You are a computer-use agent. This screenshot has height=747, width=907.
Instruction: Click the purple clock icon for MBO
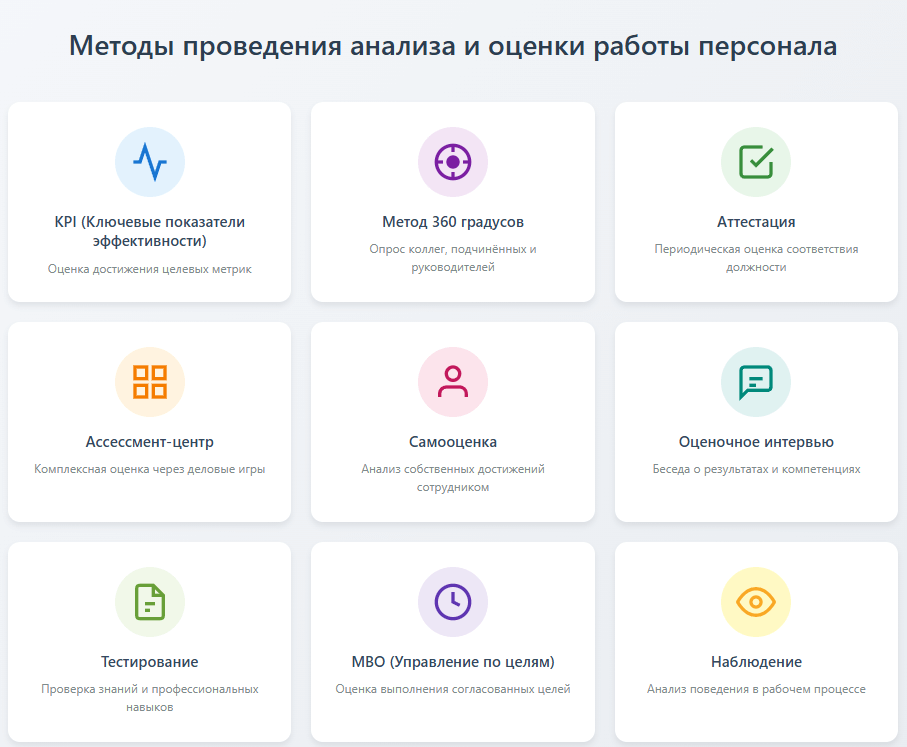(x=453, y=602)
